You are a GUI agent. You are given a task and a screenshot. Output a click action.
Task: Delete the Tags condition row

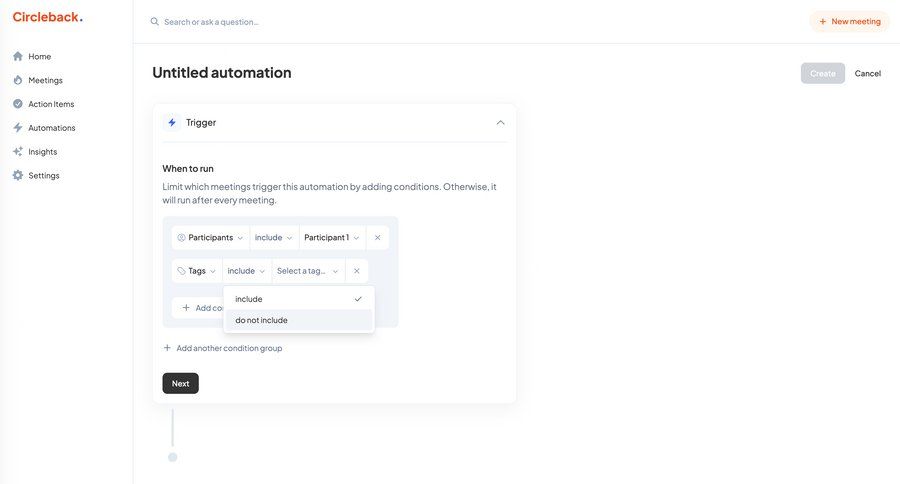click(x=356, y=271)
